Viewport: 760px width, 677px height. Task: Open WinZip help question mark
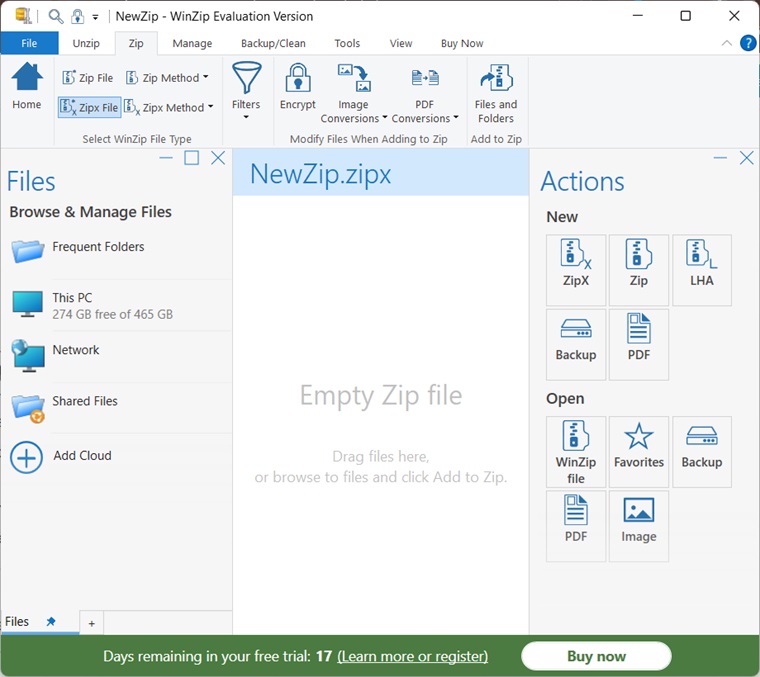(x=748, y=43)
